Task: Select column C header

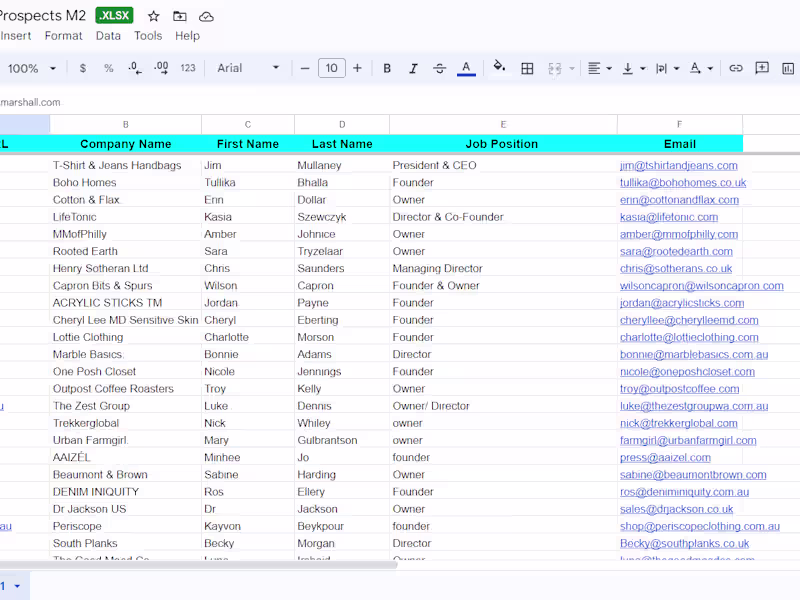Action: click(x=247, y=124)
